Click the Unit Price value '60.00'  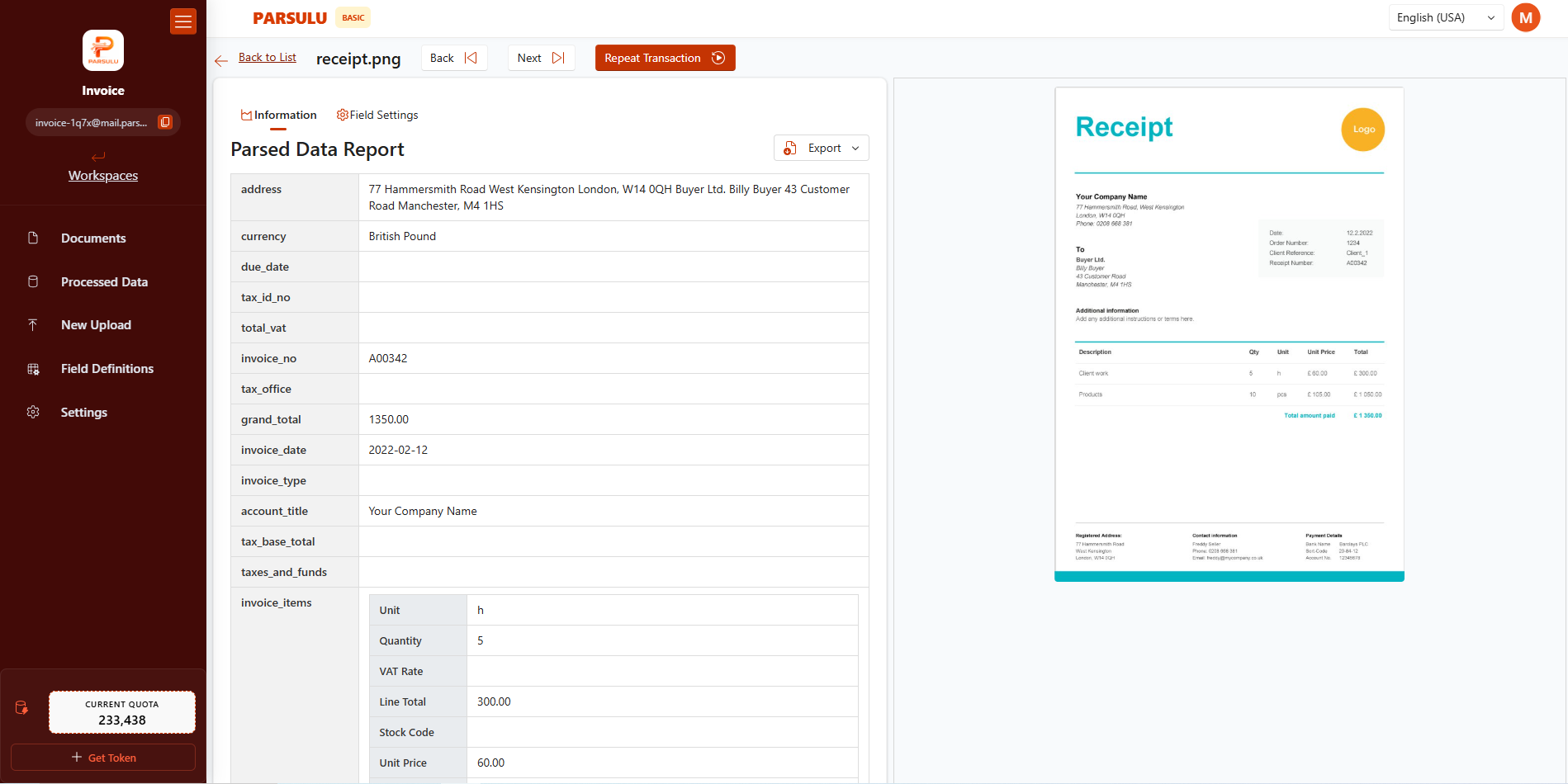[490, 763]
